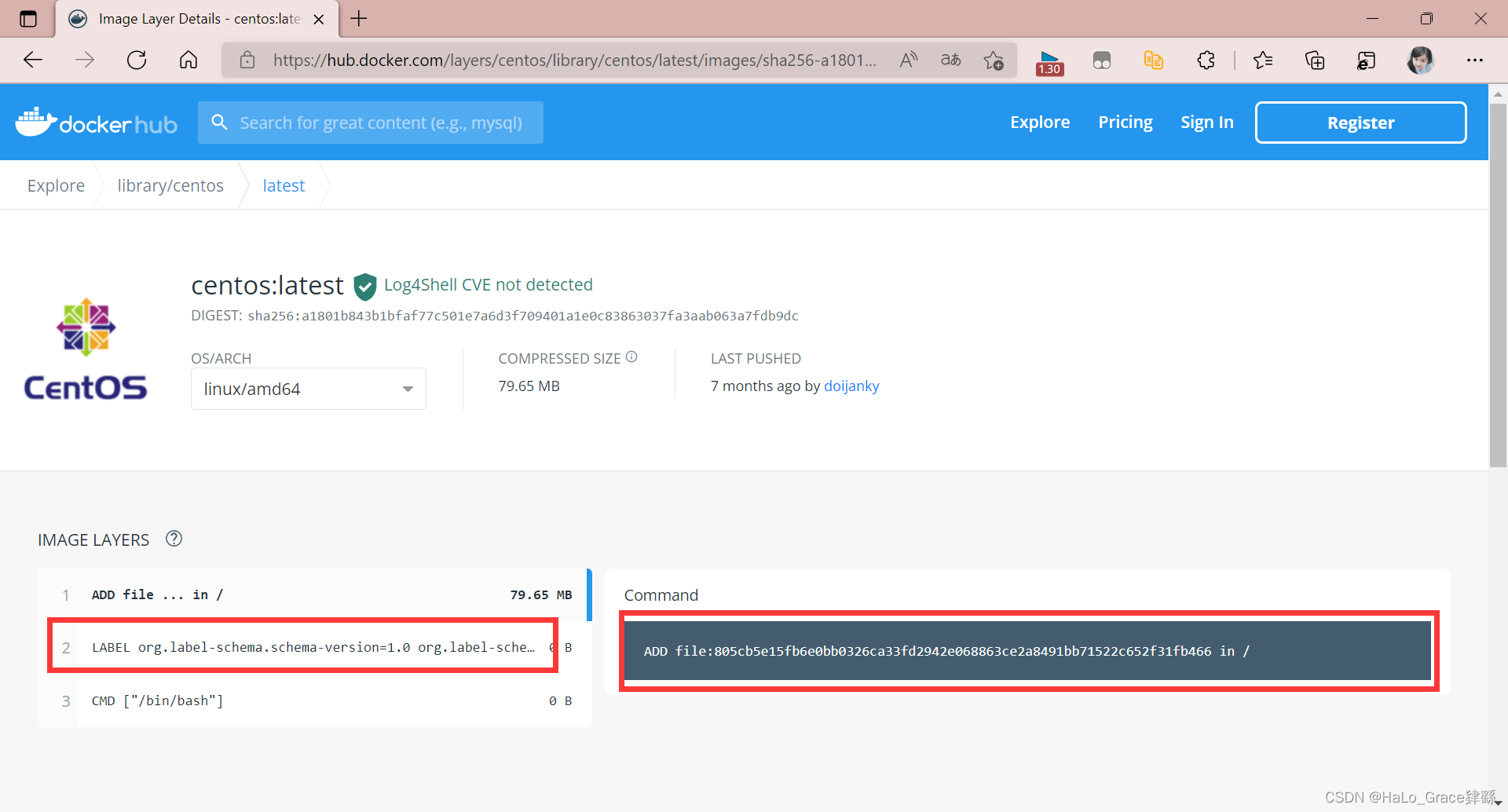The width and height of the screenshot is (1508, 812).
Task: Open the extension with 1.30 badge
Action: (x=1049, y=62)
